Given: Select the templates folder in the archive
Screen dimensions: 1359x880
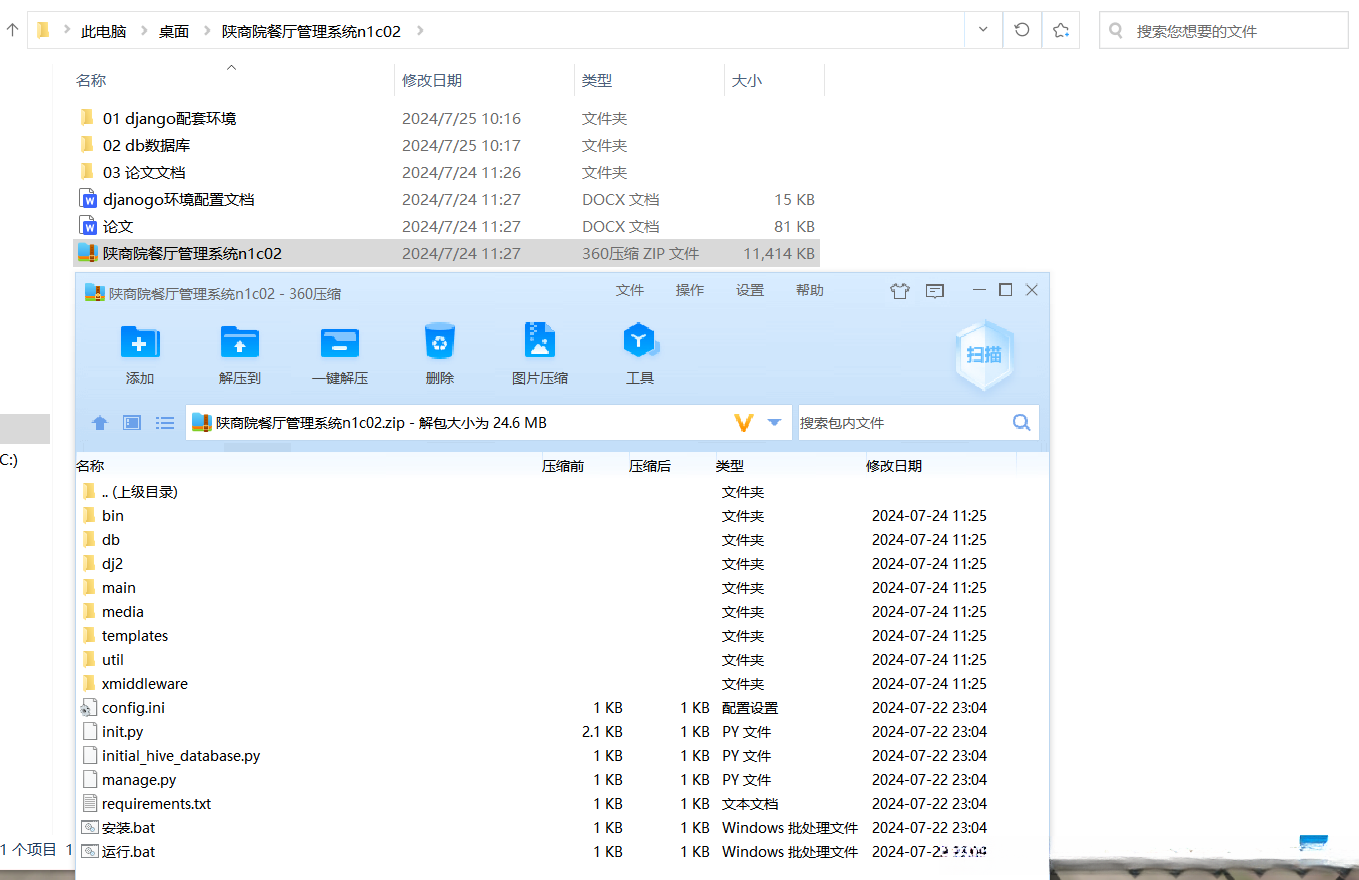Looking at the screenshot, I should tap(135, 636).
